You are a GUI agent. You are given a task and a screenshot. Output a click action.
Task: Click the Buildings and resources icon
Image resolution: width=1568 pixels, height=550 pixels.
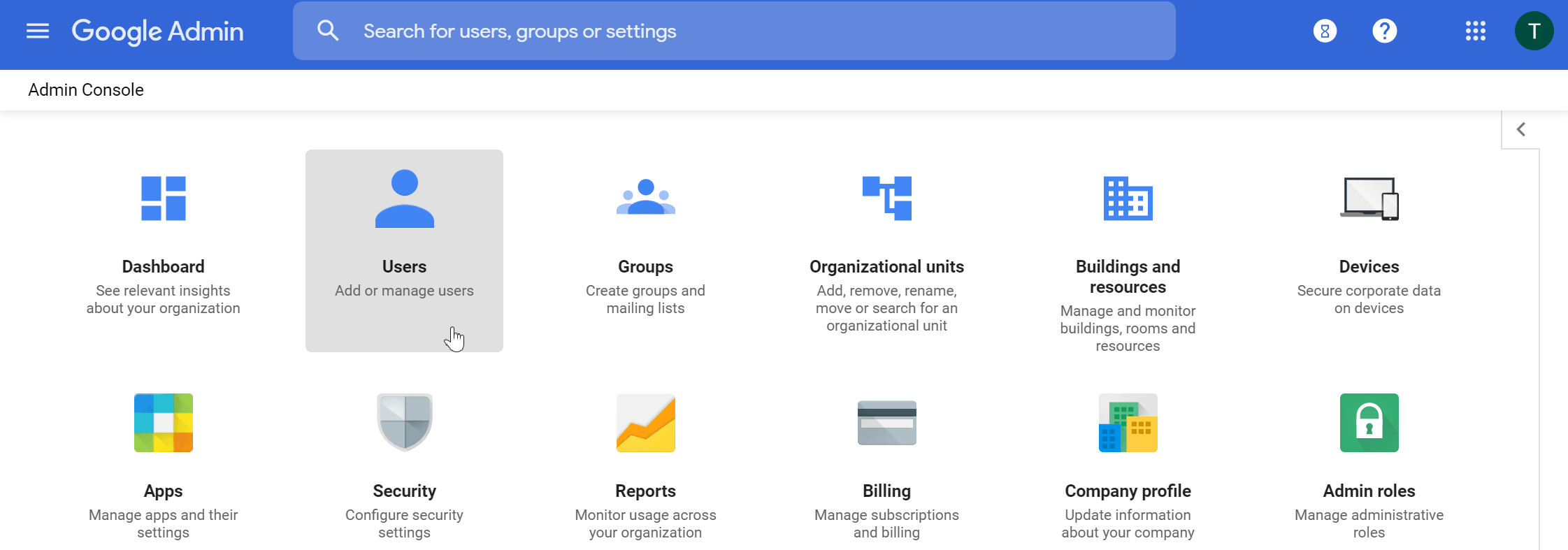coord(1128,198)
